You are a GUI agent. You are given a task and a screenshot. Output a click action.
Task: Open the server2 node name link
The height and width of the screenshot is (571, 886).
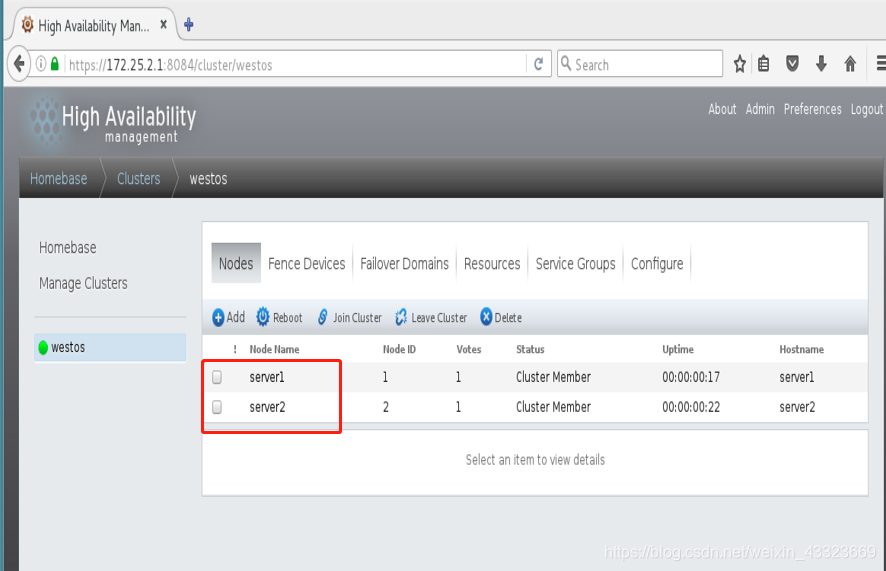pyautogui.click(x=267, y=407)
